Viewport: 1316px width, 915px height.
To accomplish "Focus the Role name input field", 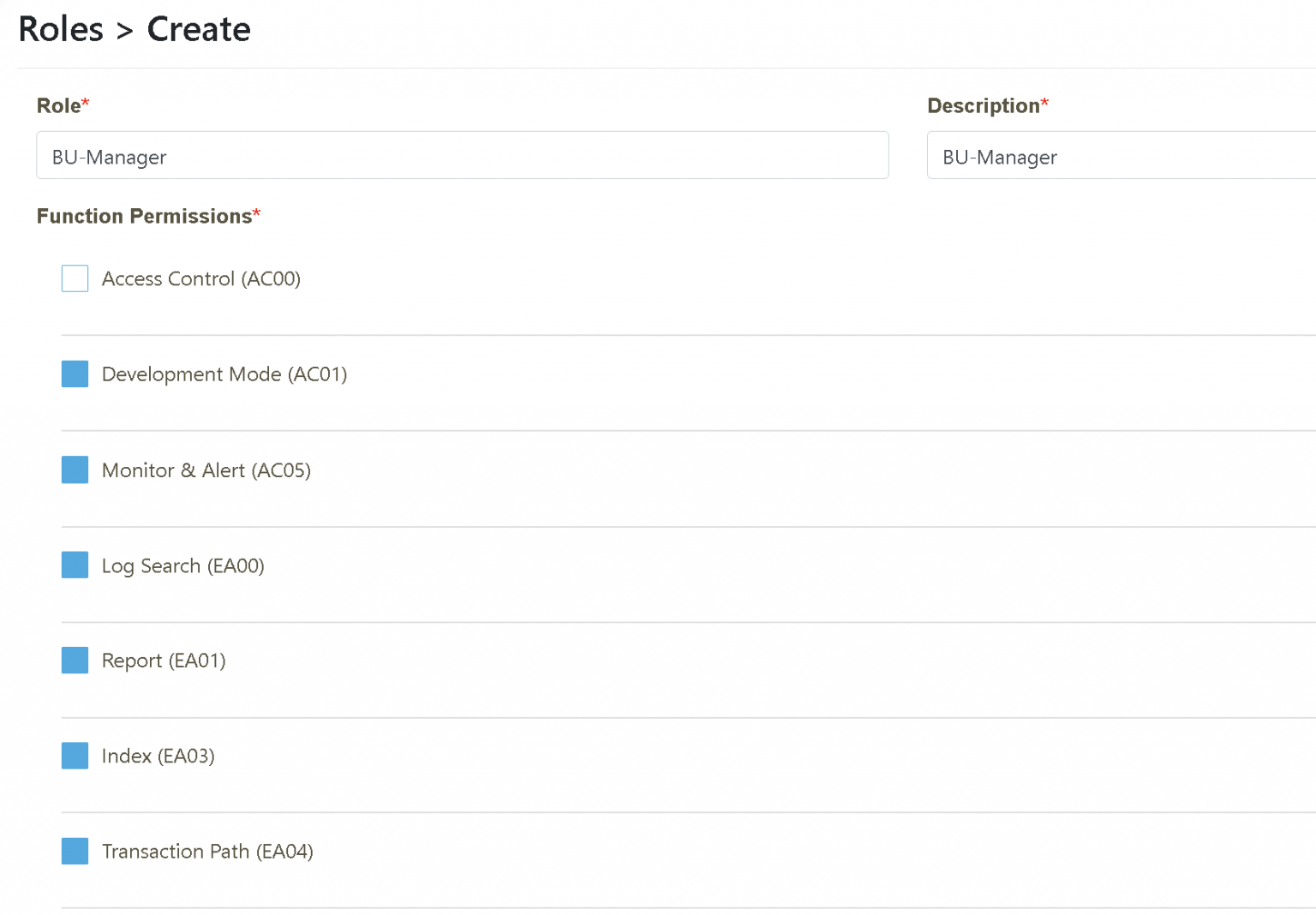I will 462,156.
